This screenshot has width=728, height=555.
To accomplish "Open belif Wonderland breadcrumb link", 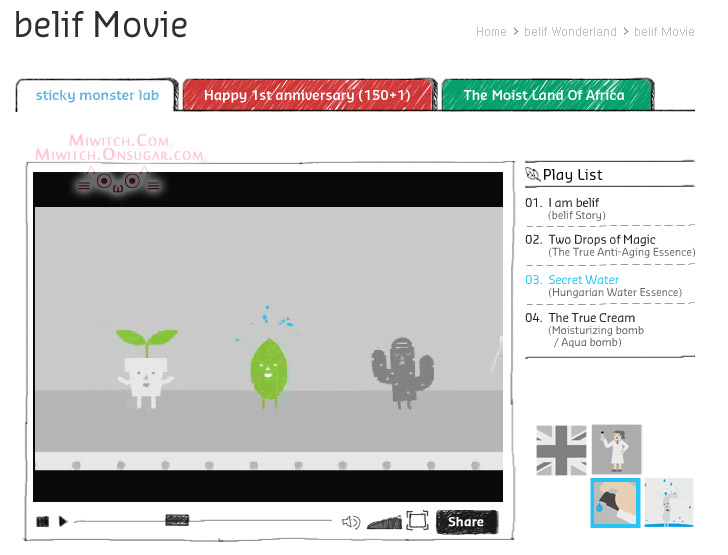I will pos(570,32).
